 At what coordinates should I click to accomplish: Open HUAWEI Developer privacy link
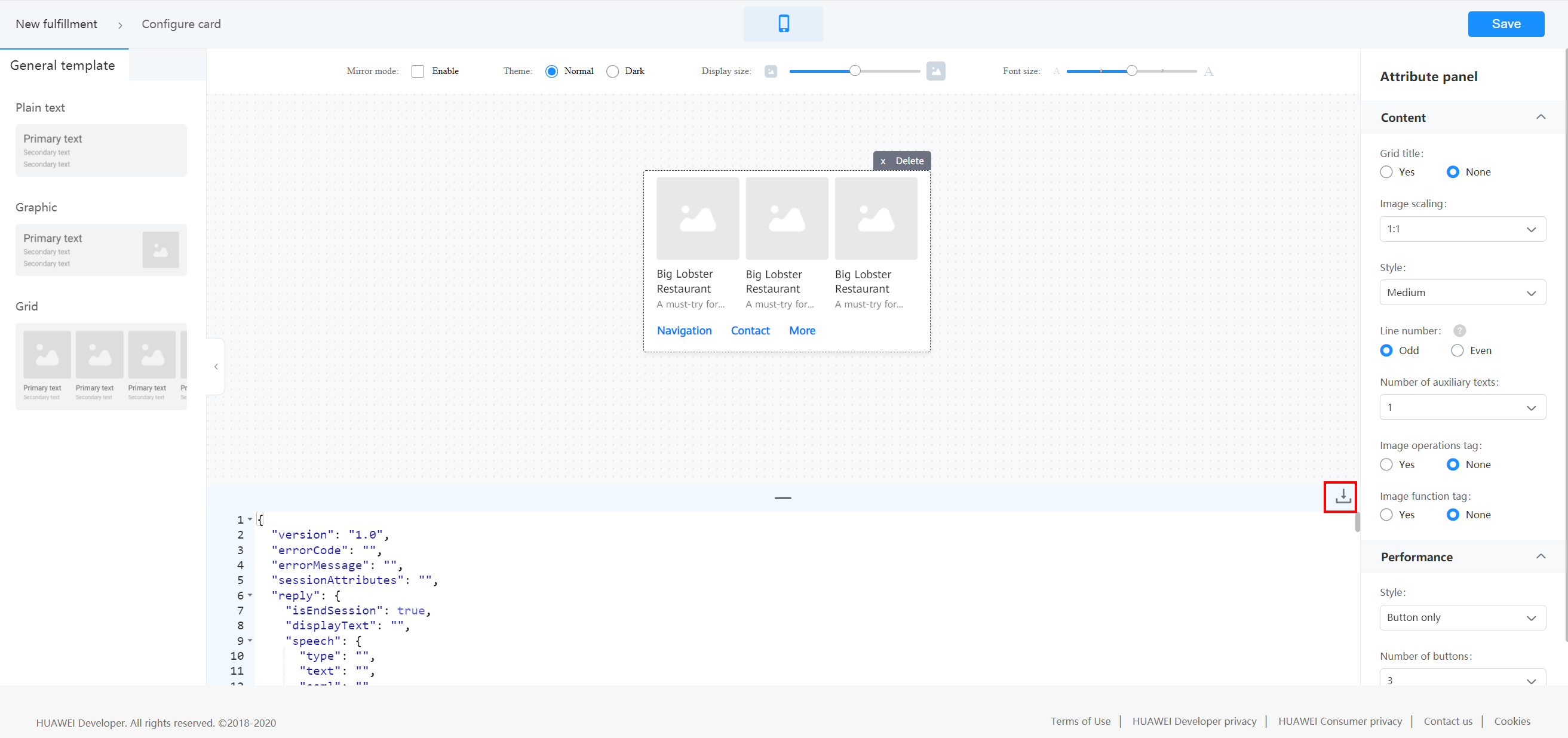point(1194,721)
